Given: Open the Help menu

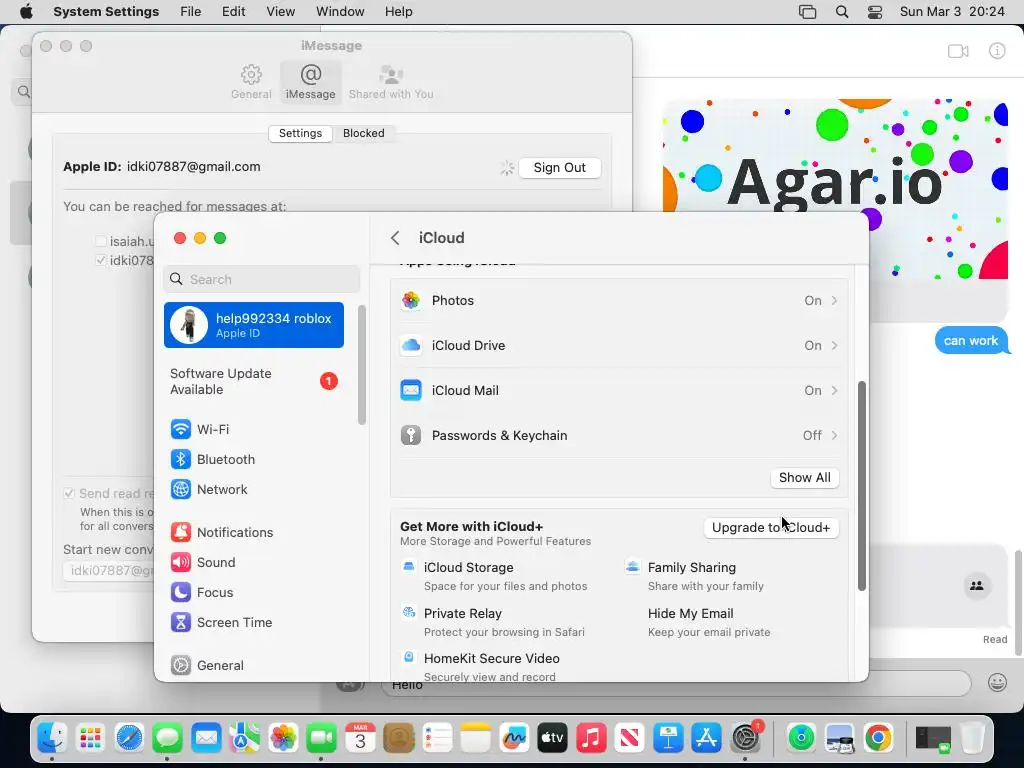Looking at the screenshot, I should (x=398, y=12).
